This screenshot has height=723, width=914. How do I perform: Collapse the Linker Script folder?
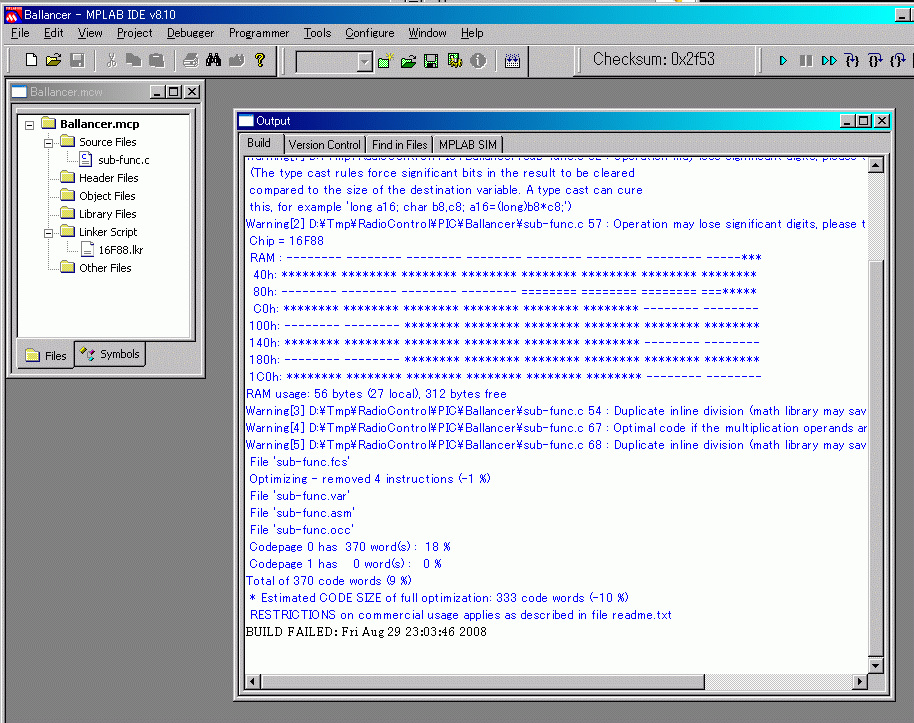point(48,233)
